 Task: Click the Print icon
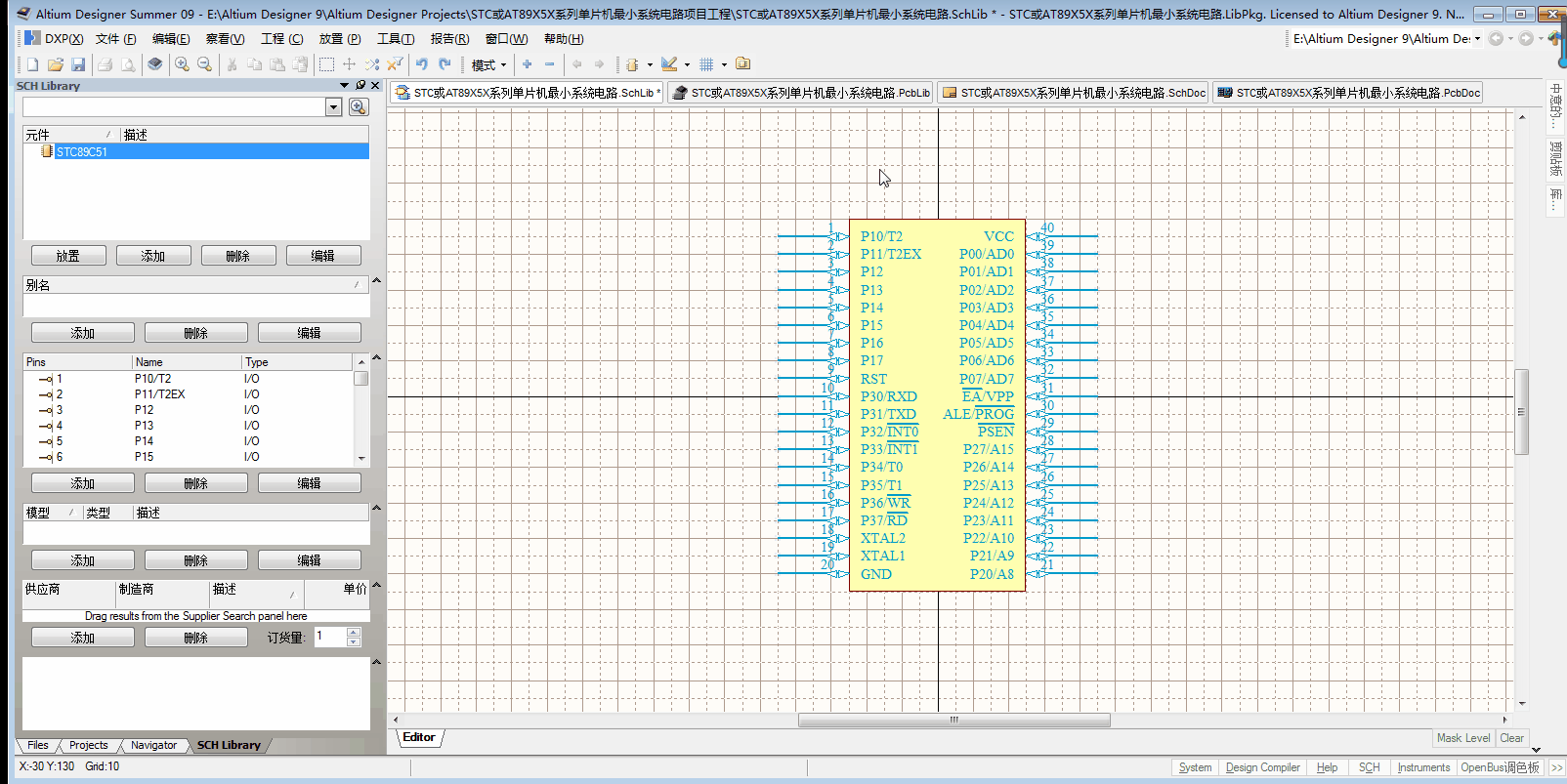pyautogui.click(x=105, y=64)
